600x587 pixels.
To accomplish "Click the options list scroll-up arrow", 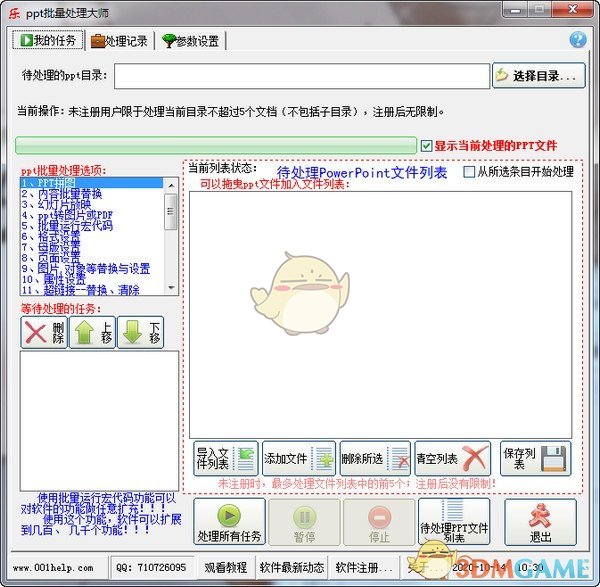I will point(171,186).
